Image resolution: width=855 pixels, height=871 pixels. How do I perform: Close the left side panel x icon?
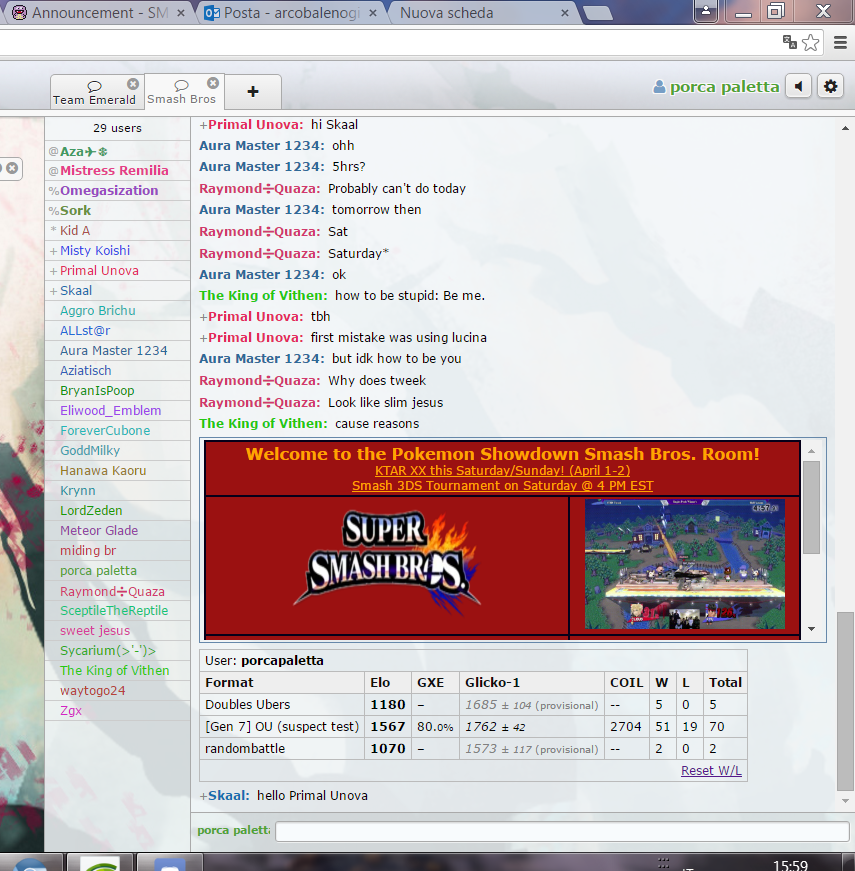[x=12, y=168]
